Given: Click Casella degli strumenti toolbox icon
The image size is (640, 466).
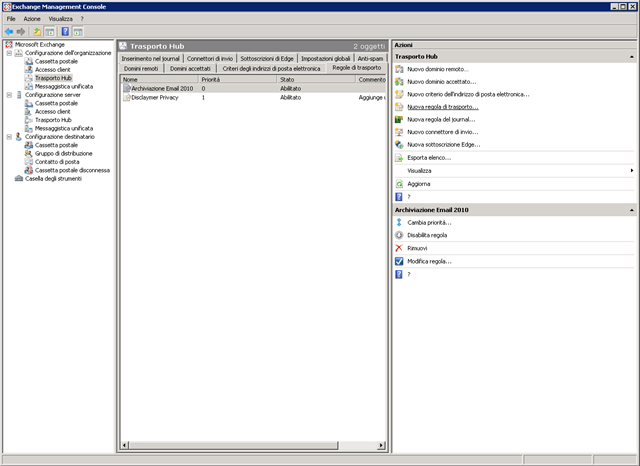Looking at the screenshot, I should click(19, 179).
